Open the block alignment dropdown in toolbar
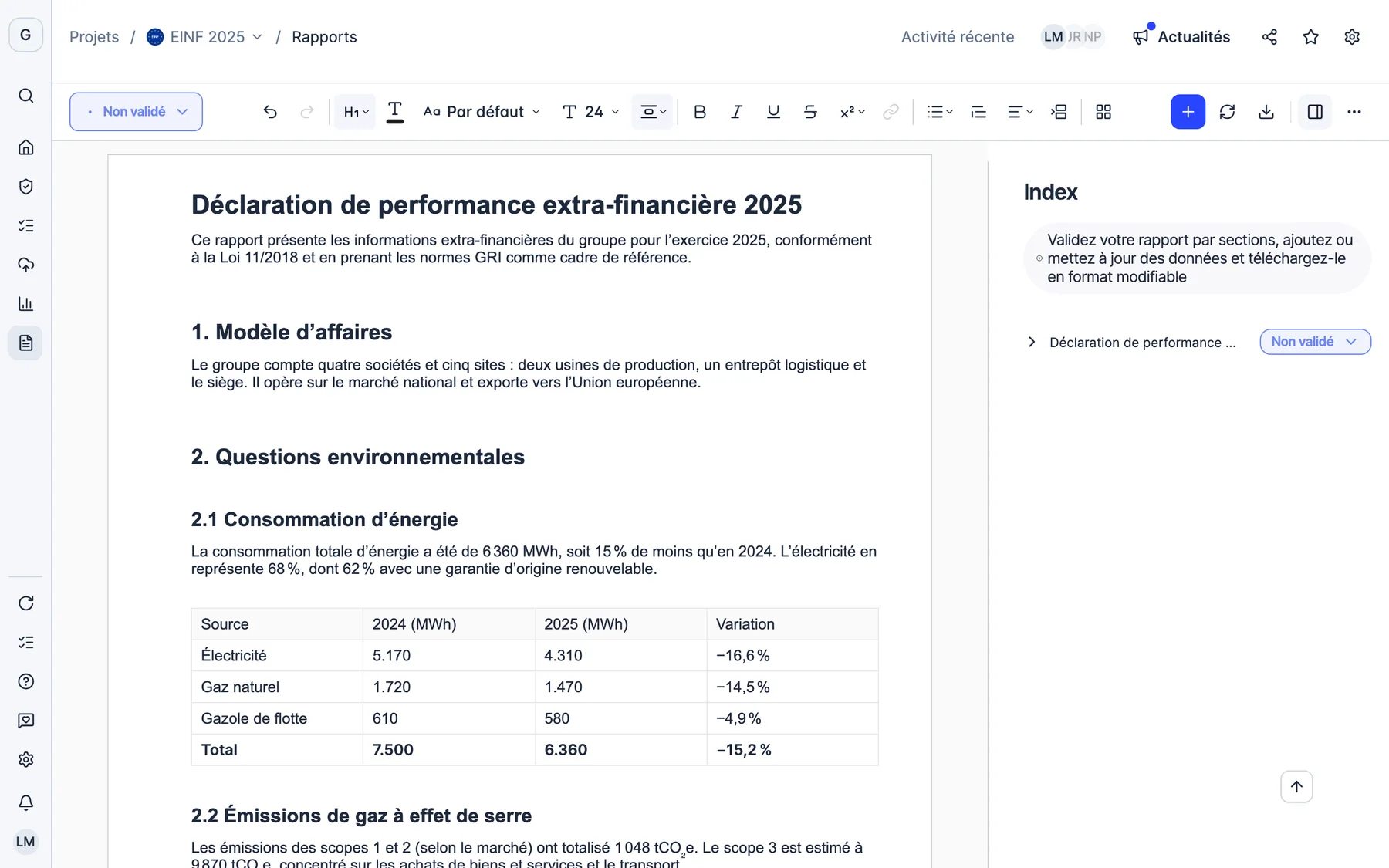This screenshot has width=1389, height=868. coord(653,112)
